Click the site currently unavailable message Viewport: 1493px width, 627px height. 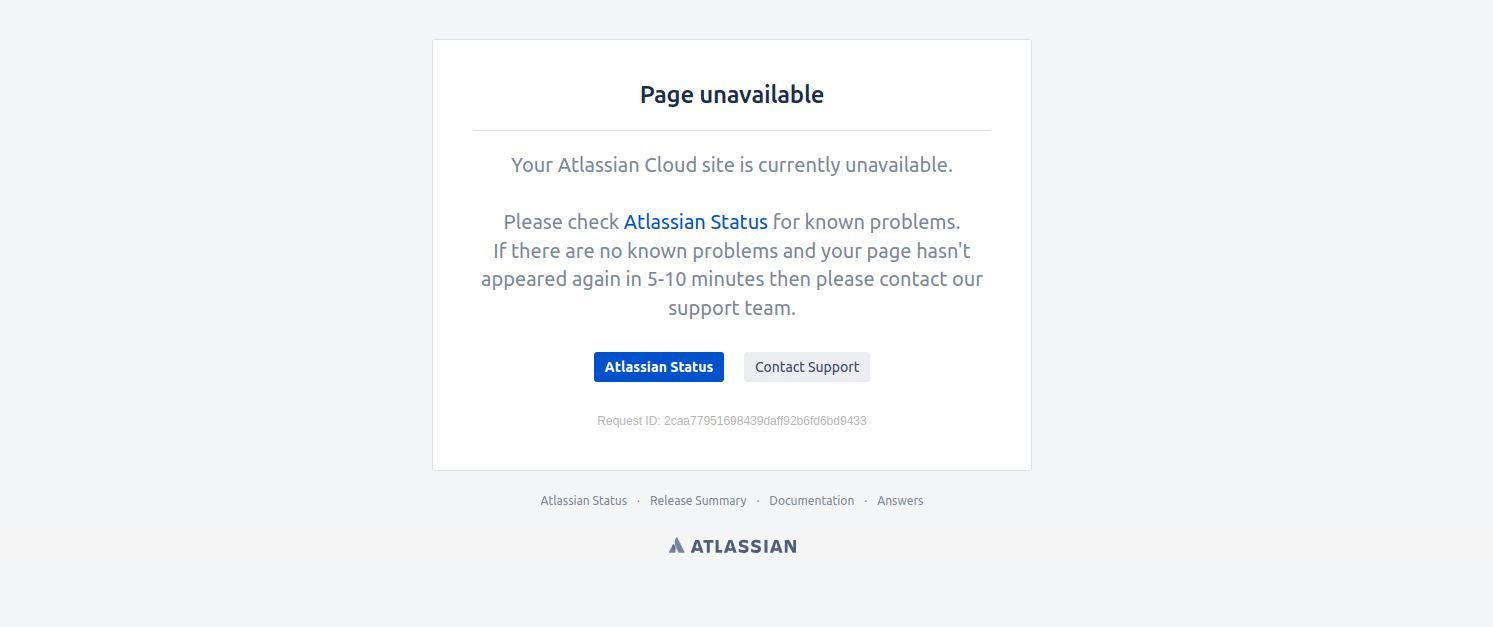tap(732, 165)
